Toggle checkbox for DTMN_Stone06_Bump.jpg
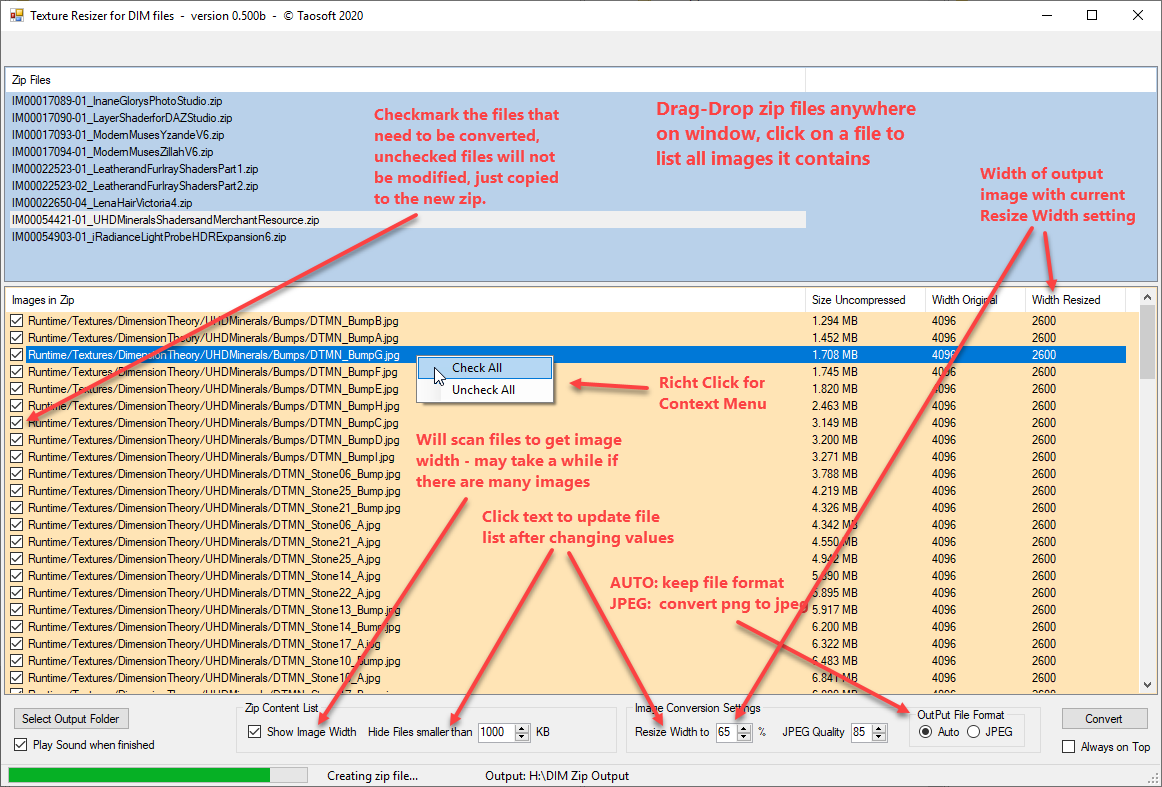Viewport: 1162px width, 787px height. tap(16, 474)
